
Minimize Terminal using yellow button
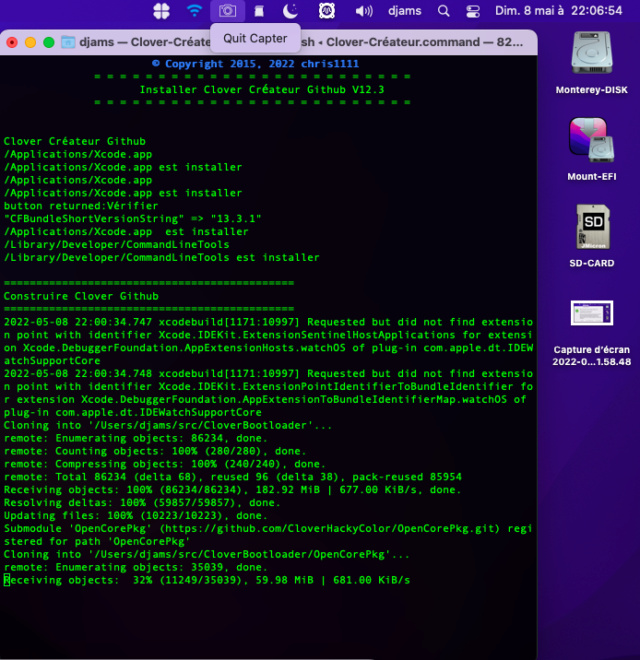pyautogui.click(x=30, y=43)
